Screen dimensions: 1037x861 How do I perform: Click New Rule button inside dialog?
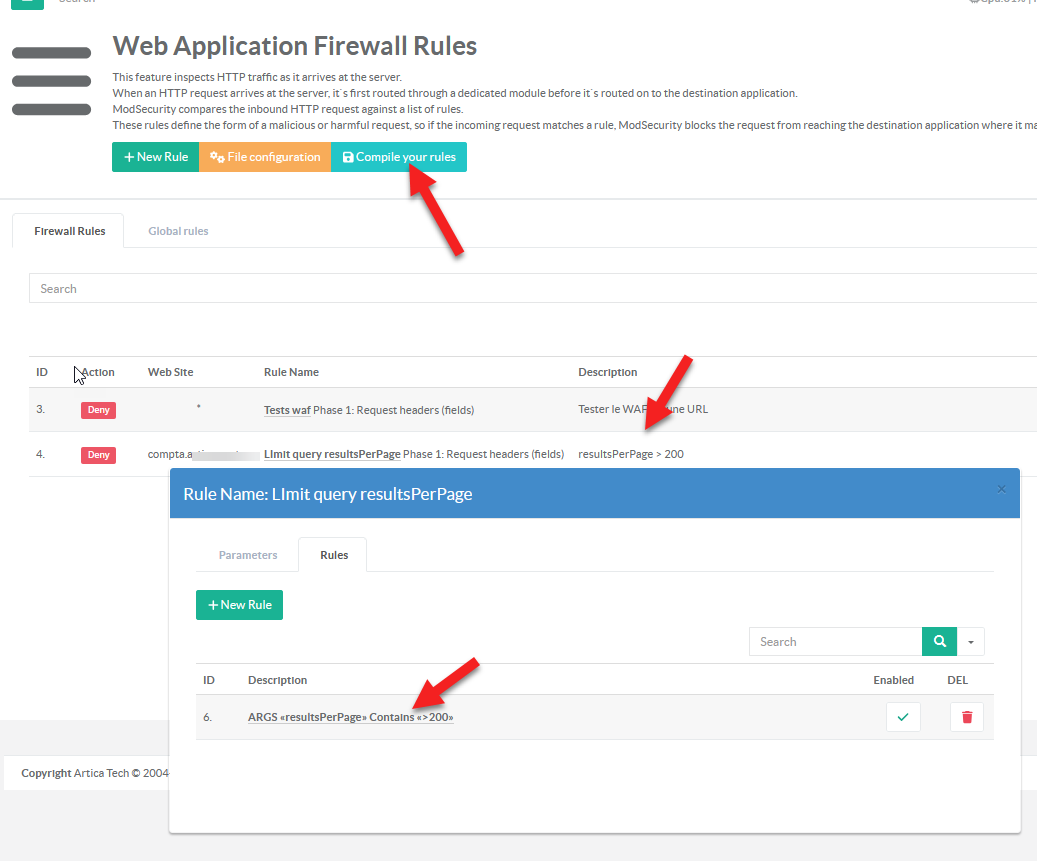pyautogui.click(x=239, y=605)
